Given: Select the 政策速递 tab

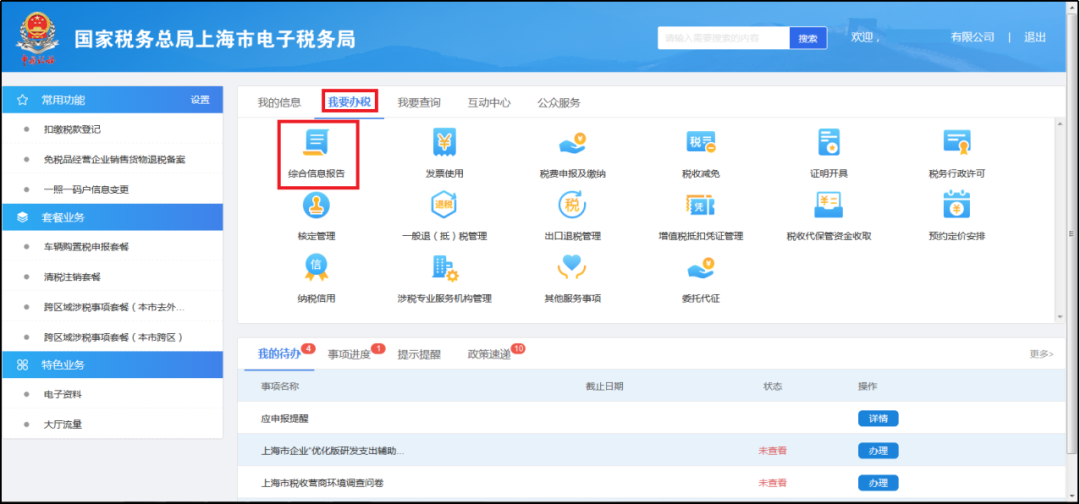Looking at the screenshot, I should (489, 355).
